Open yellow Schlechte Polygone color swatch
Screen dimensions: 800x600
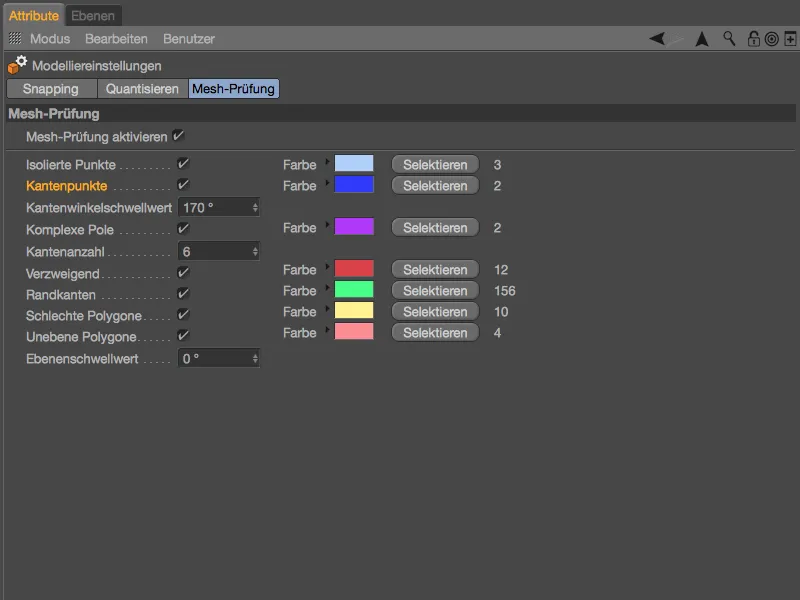click(x=354, y=310)
